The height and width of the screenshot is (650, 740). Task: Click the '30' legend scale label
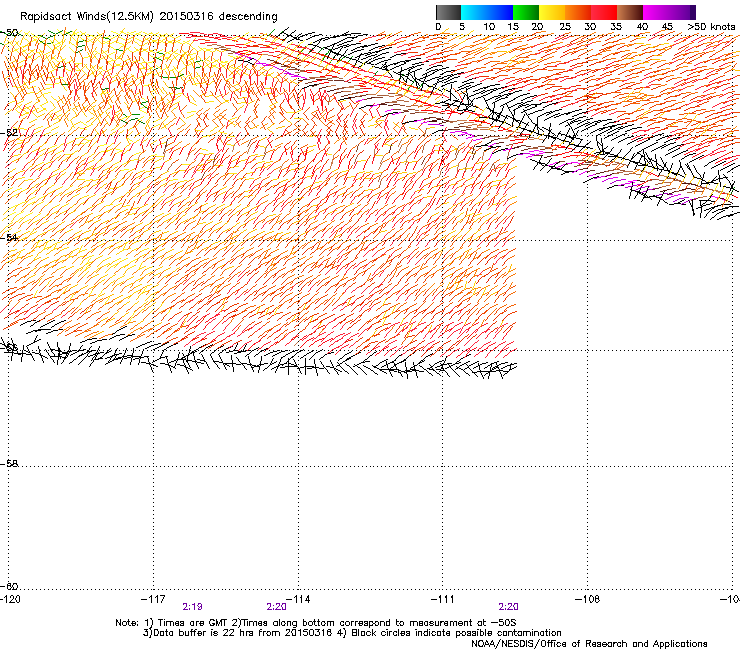(590, 27)
